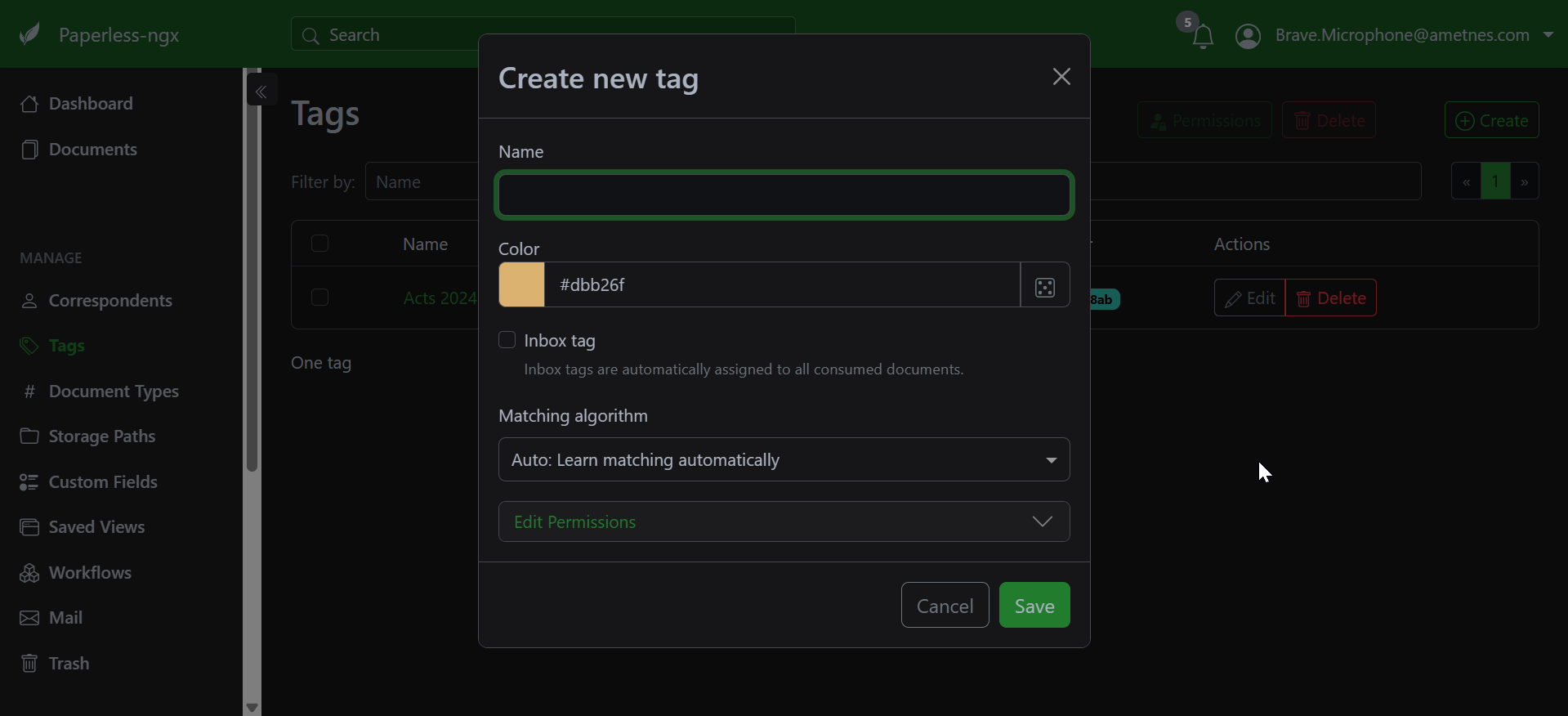Collapse the sidebar with double-chevron icon
1568x716 pixels.
tap(261, 92)
